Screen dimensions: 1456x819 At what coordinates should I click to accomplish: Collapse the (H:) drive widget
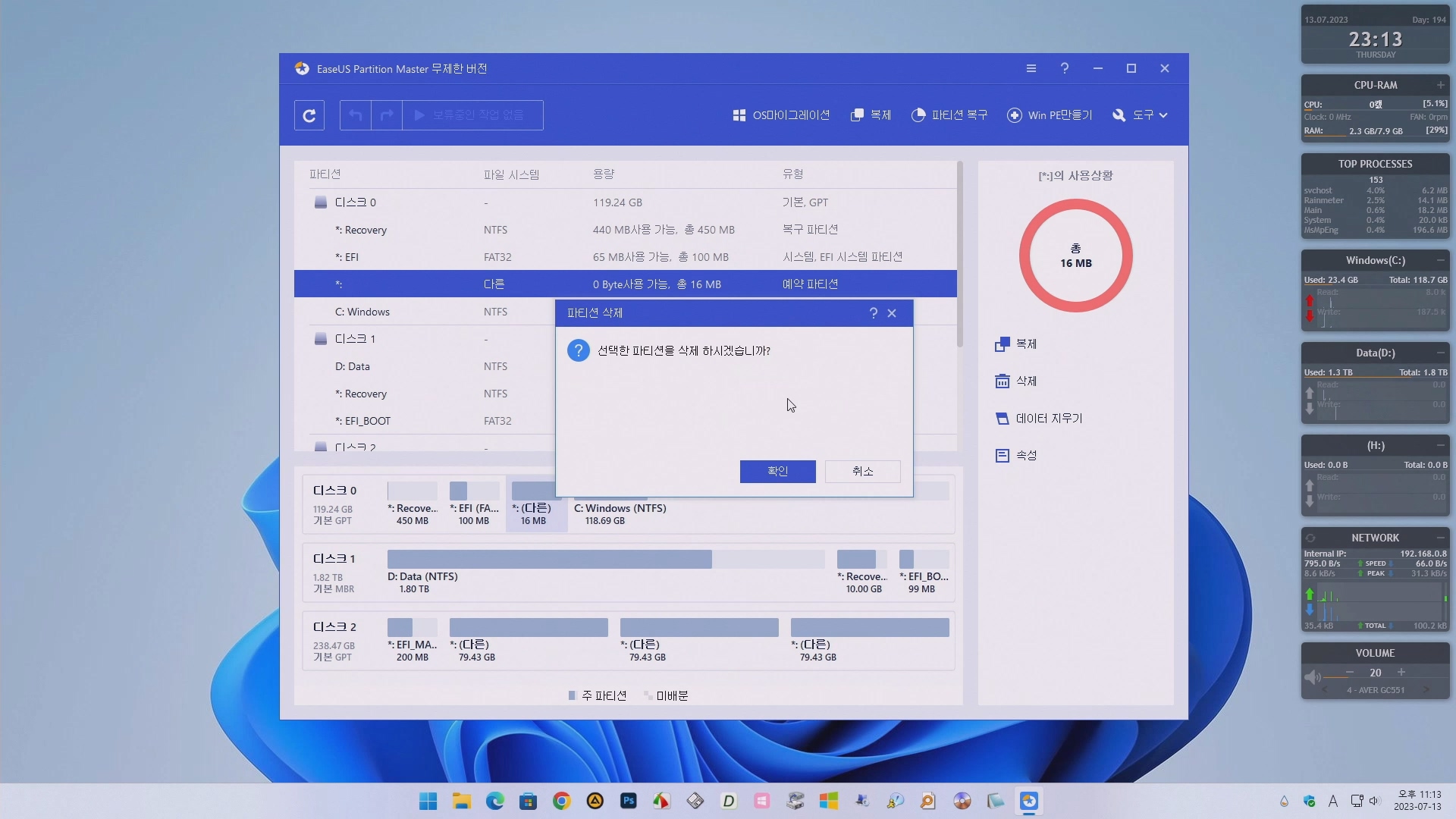tap(1440, 445)
